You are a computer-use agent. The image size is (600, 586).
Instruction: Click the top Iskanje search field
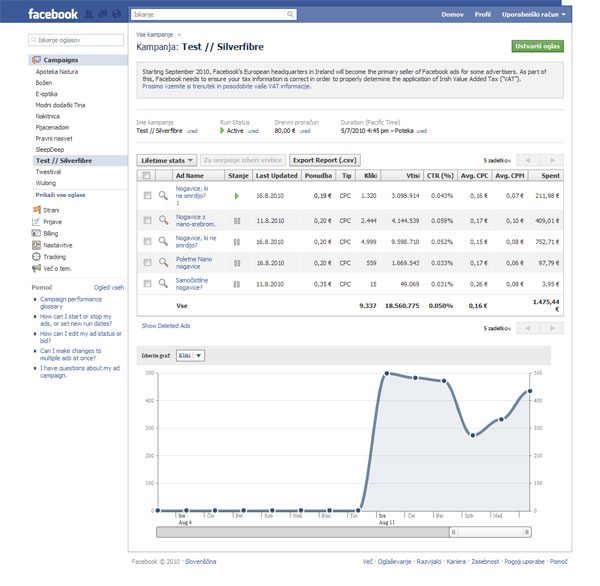[209, 15]
